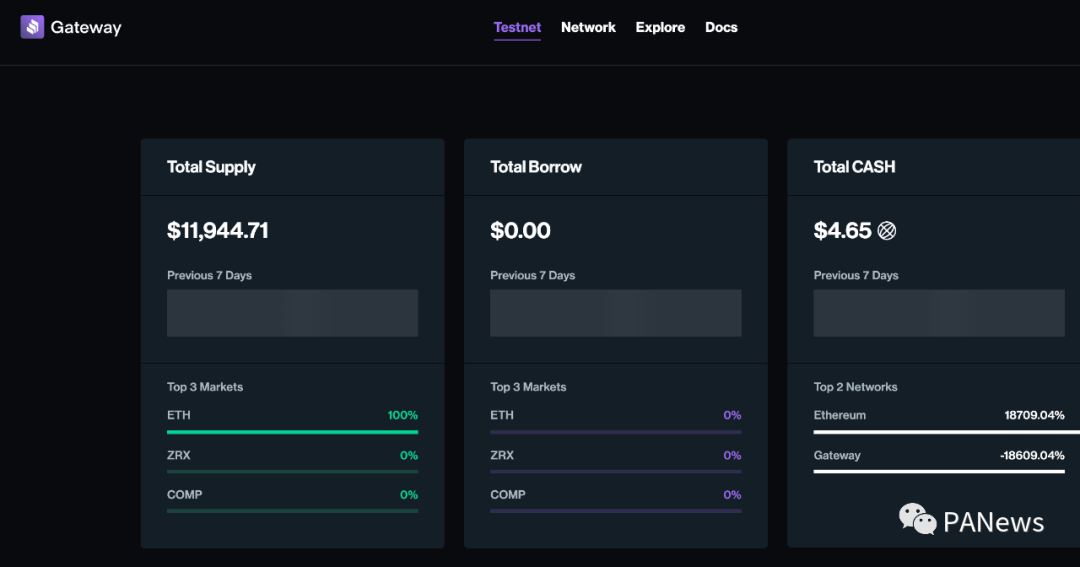Viewport: 1080px width, 567px height.
Task: Click the green ETH 100% progress bar
Action: [292, 432]
